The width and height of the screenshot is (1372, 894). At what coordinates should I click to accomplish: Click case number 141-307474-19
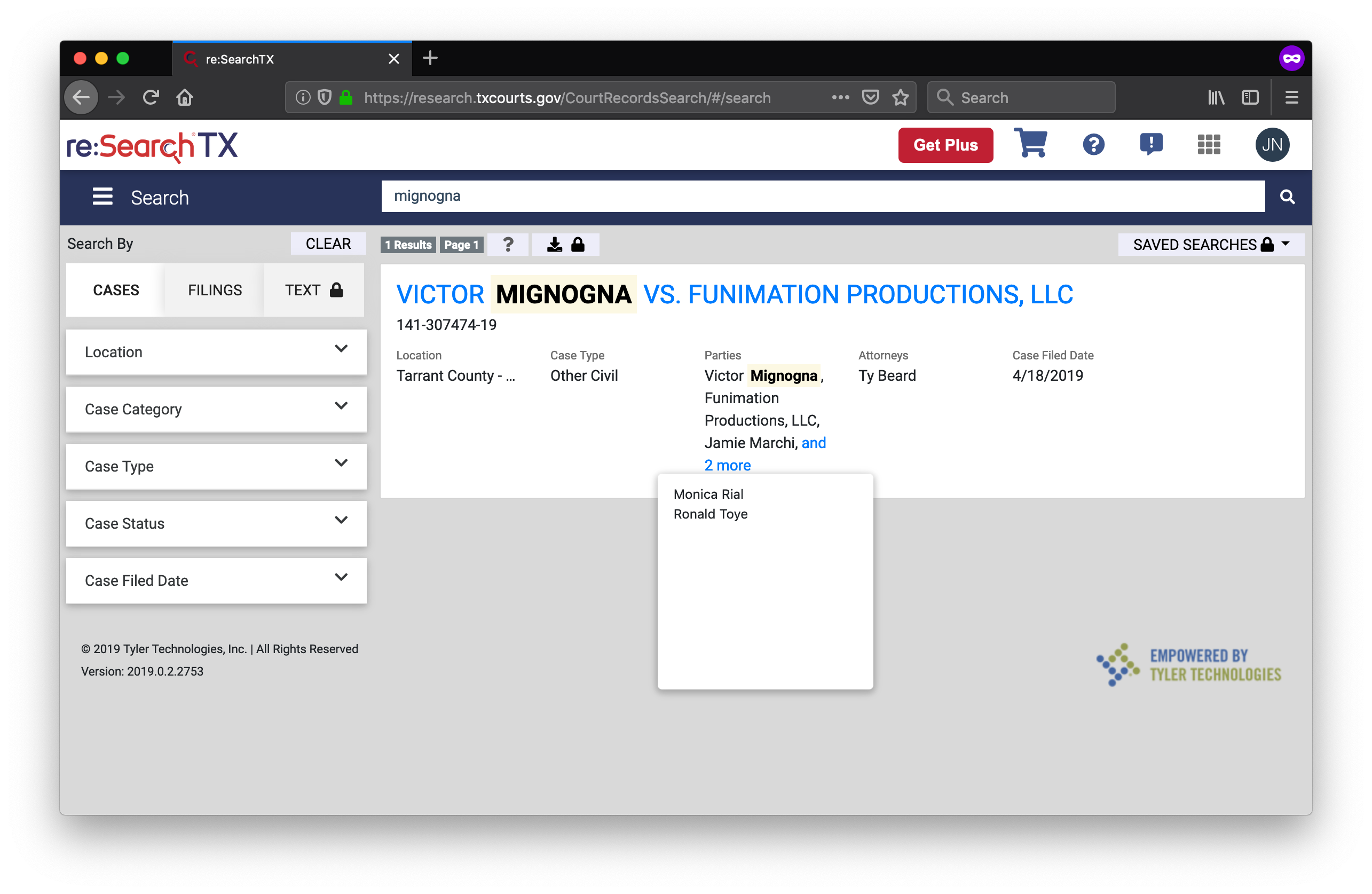[x=446, y=325]
